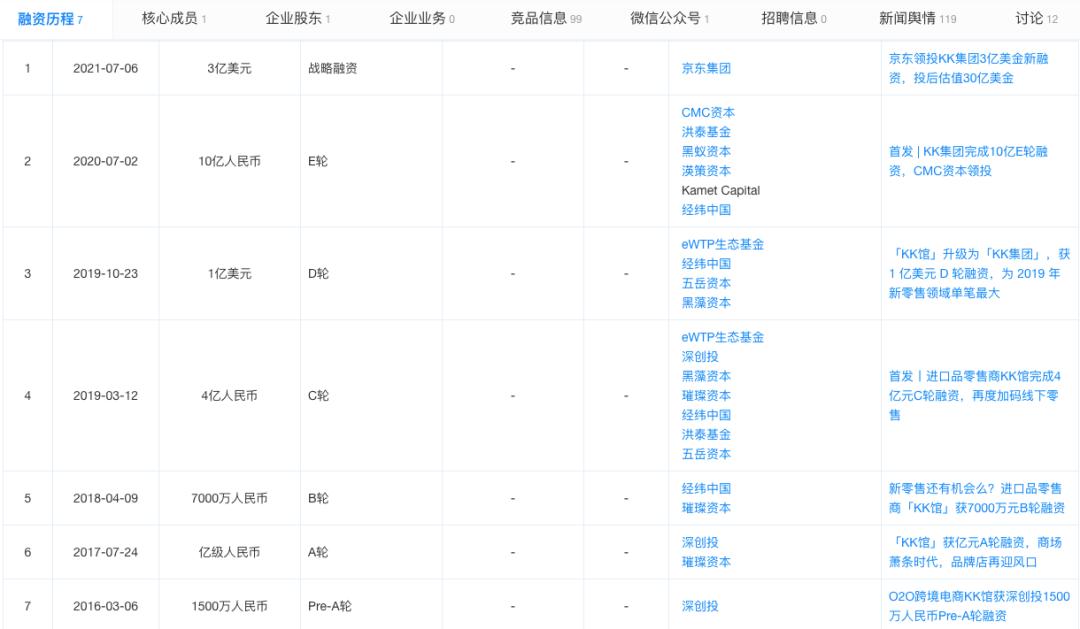
Task: Select the amount 3亿美元
Action: coord(229,68)
